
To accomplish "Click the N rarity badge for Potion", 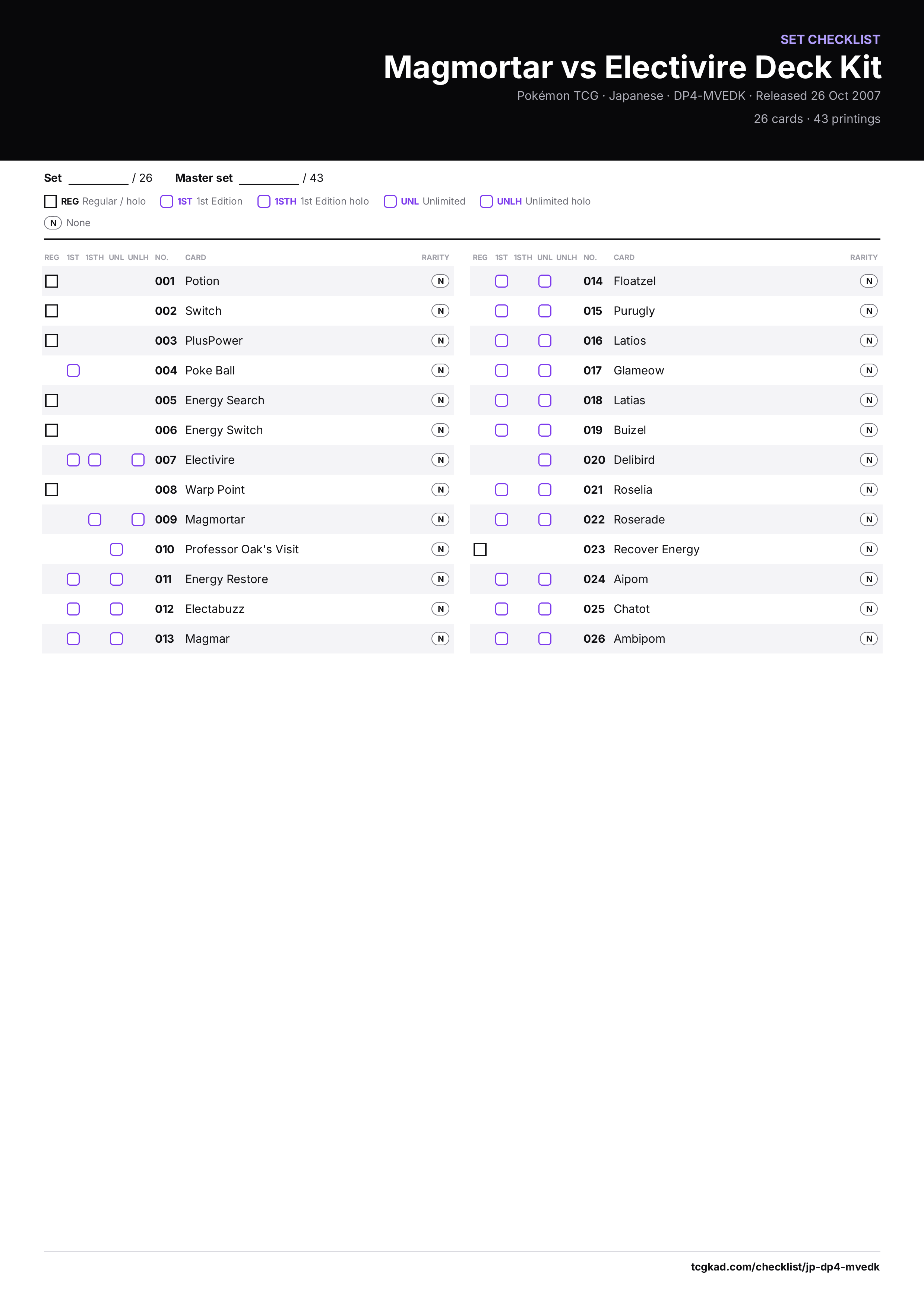I will tap(440, 281).
